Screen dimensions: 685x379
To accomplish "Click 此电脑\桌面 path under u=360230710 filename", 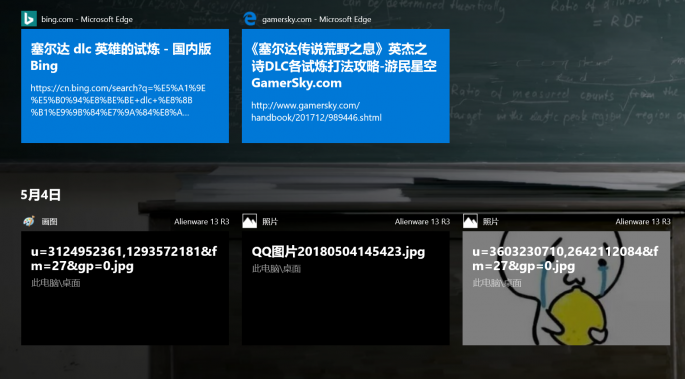I will tap(497, 283).
